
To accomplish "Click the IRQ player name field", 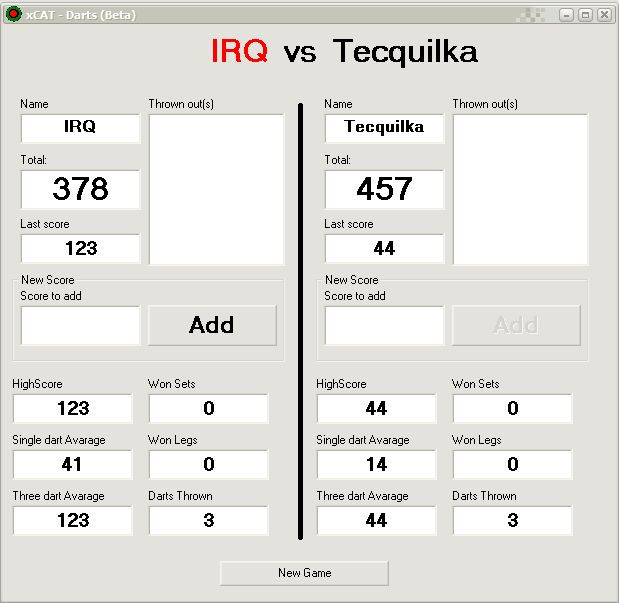I will [x=81, y=128].
